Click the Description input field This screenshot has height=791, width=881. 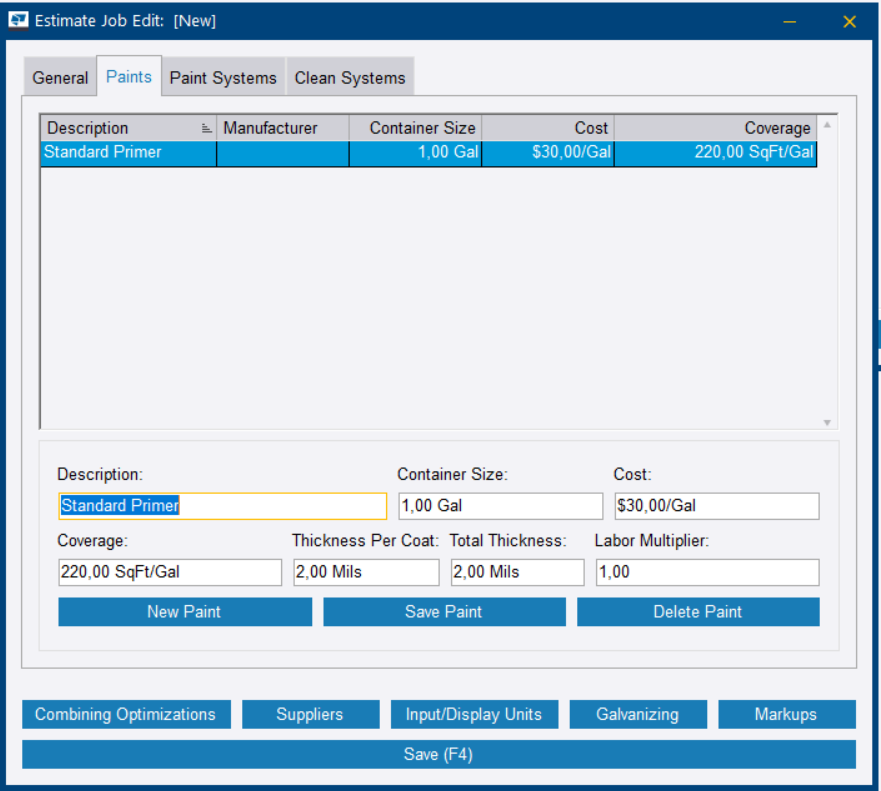[222, 506]
